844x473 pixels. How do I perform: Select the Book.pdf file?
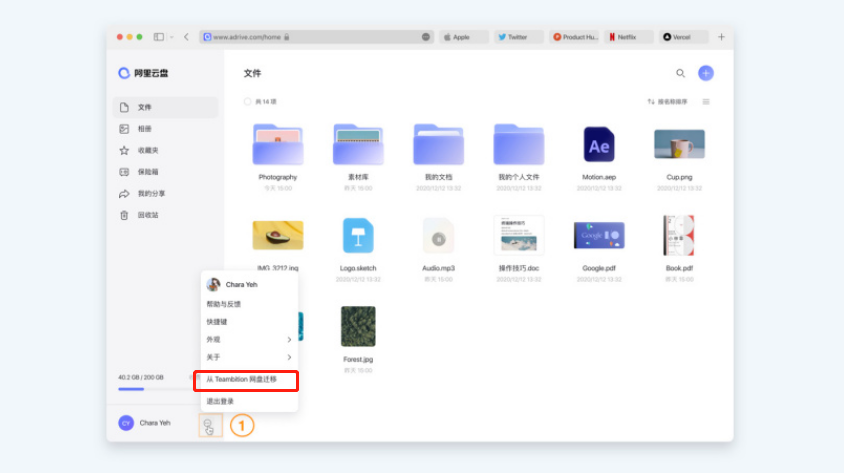coord(679,235)
